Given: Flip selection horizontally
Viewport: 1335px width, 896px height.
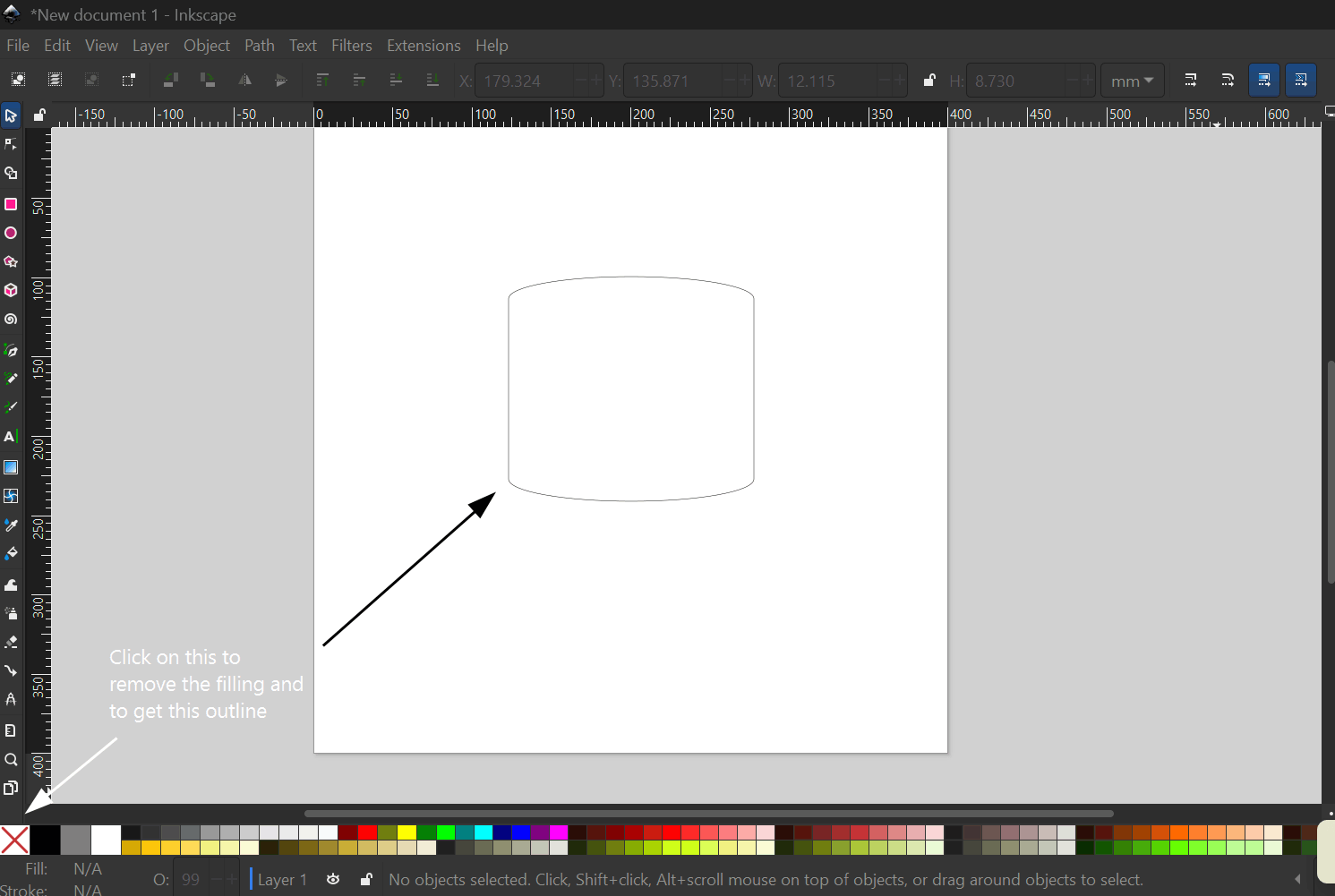Looking at the screenshot, I should 244,80.
